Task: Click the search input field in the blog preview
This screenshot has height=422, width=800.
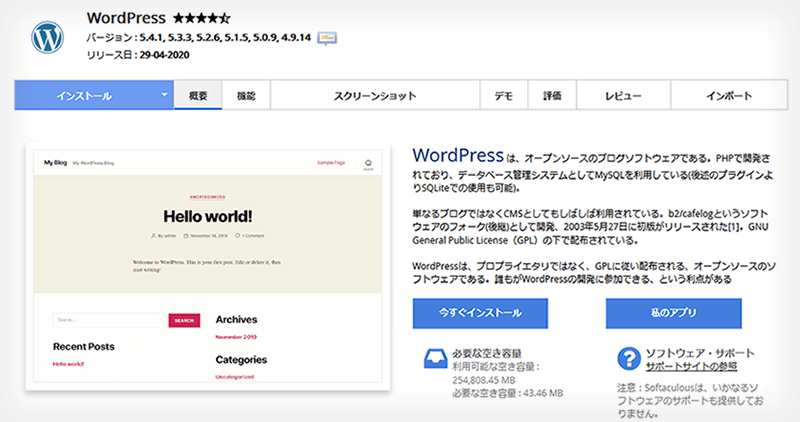Action: (110, 320)
